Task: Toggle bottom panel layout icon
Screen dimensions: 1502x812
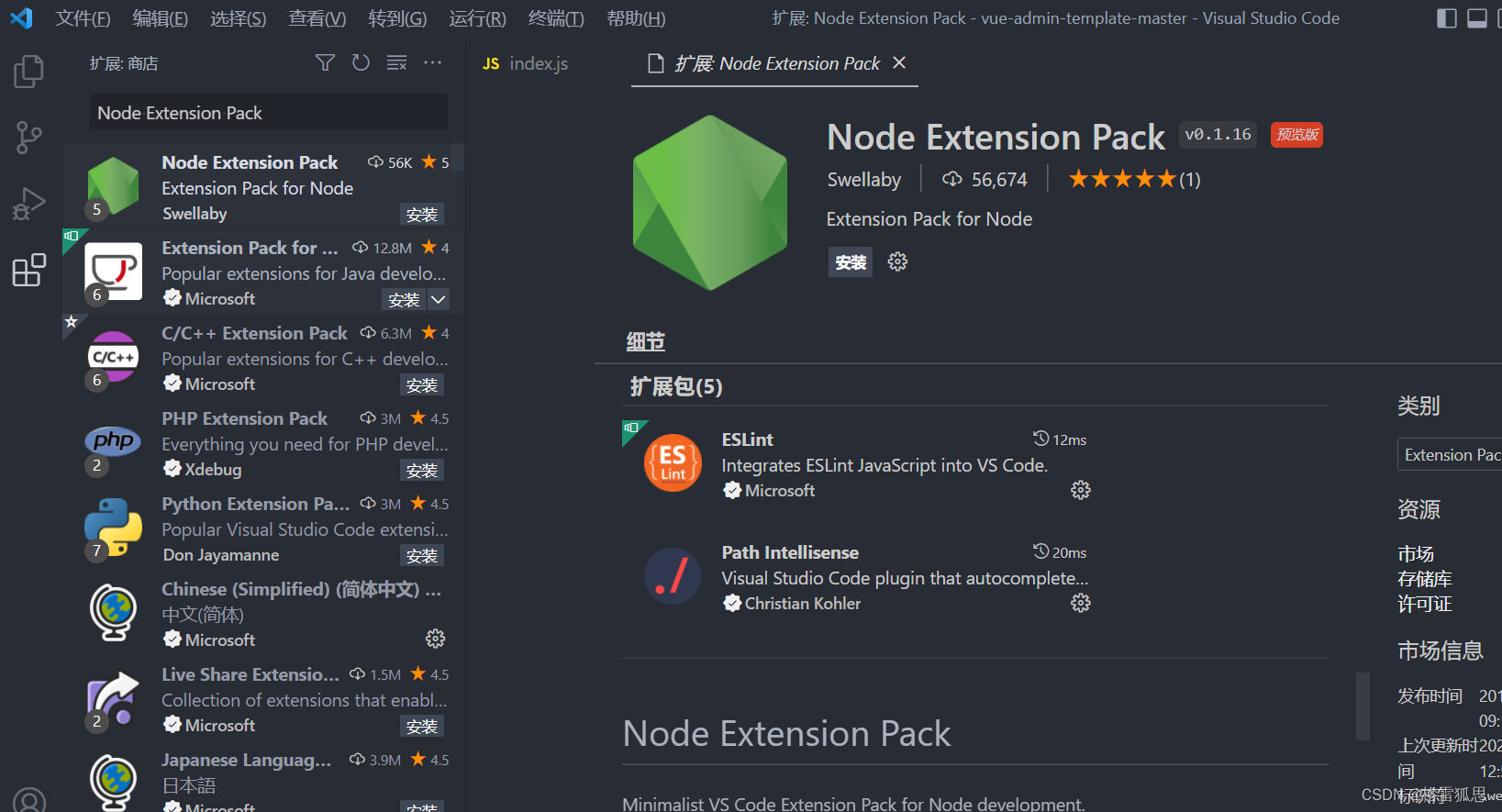Action: point(1477,18)
